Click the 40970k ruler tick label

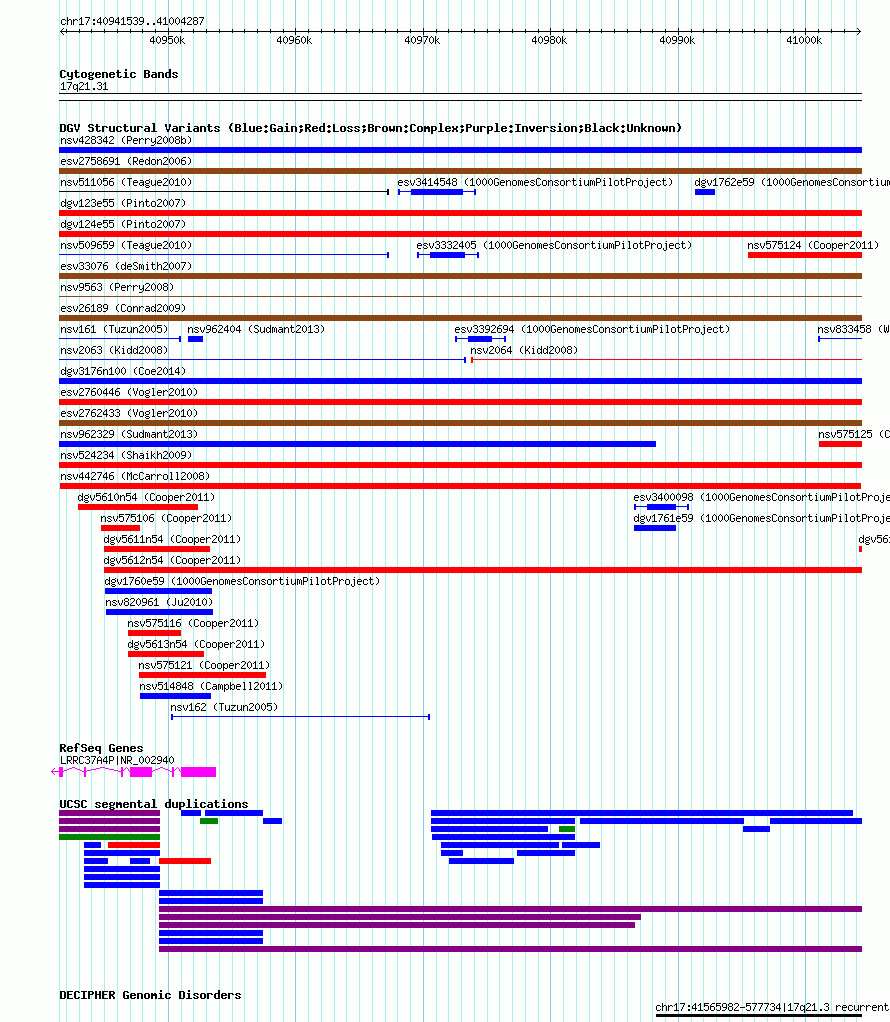coord(422,40)
